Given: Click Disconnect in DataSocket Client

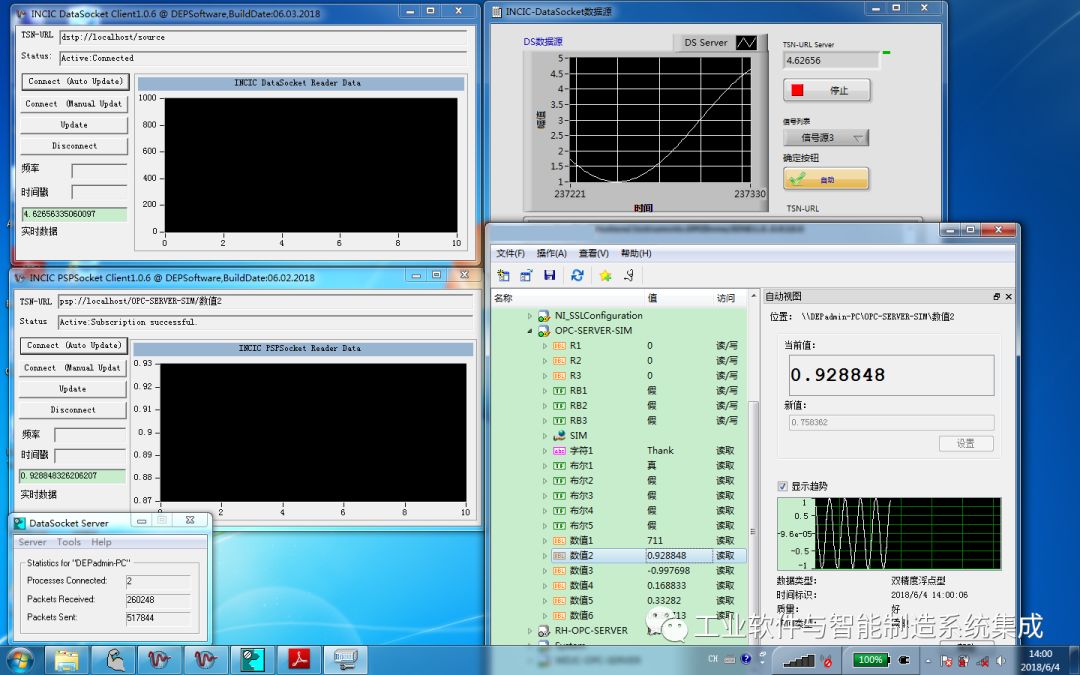Looking at the screenshot, I should tap(74, 146).
